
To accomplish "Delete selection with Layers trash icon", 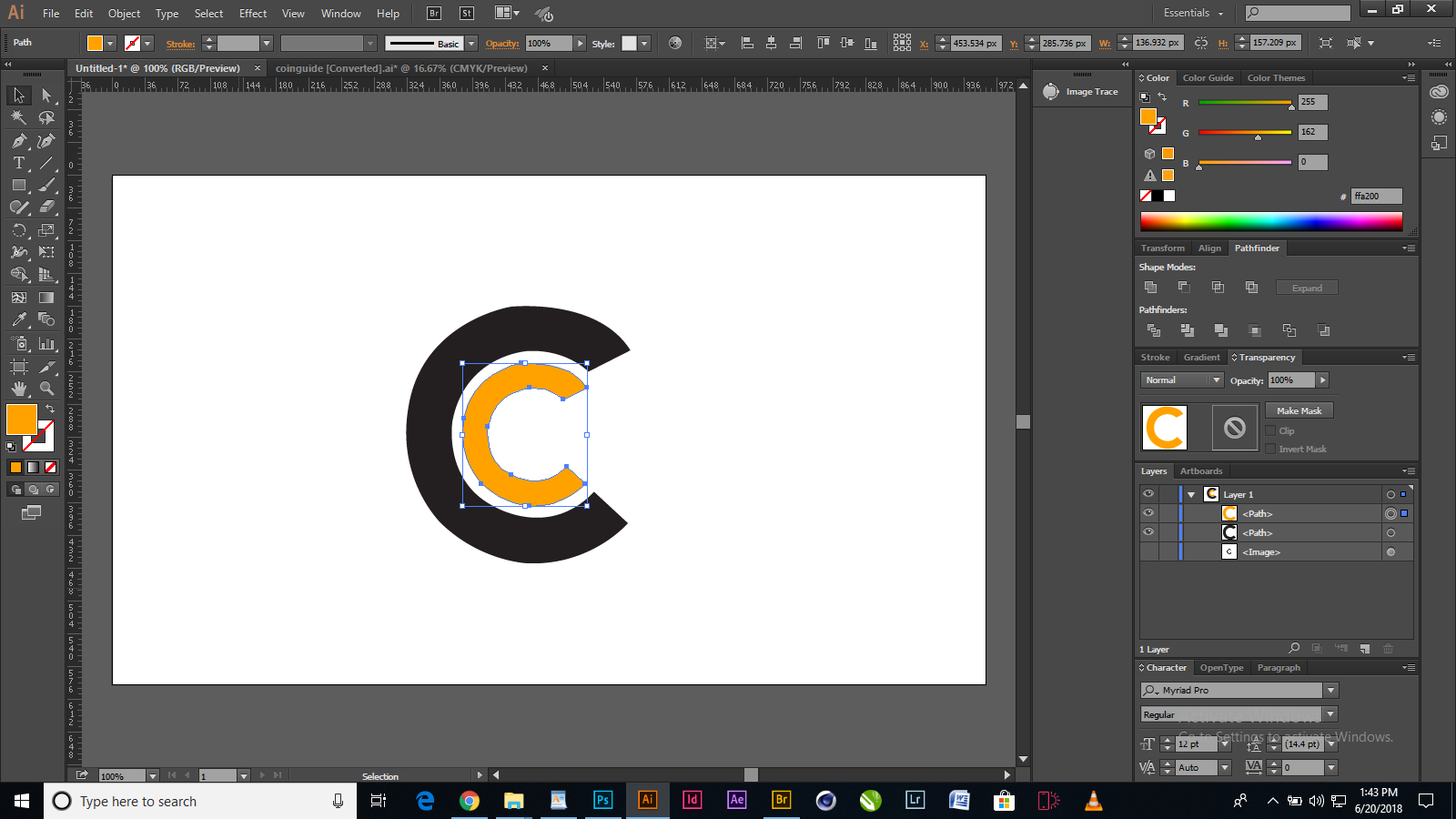I will click(x=1389, y=649).
